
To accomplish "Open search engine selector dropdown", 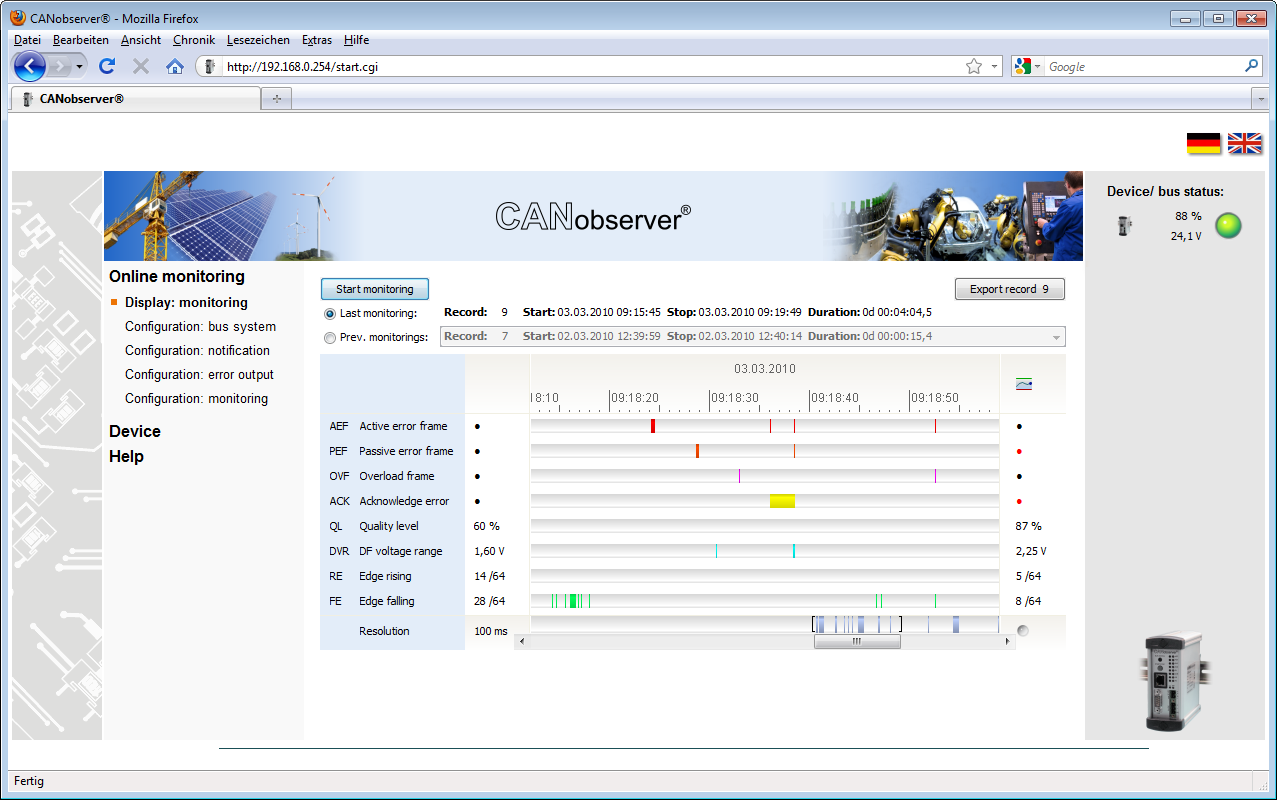I will (x=1028, y=66).
